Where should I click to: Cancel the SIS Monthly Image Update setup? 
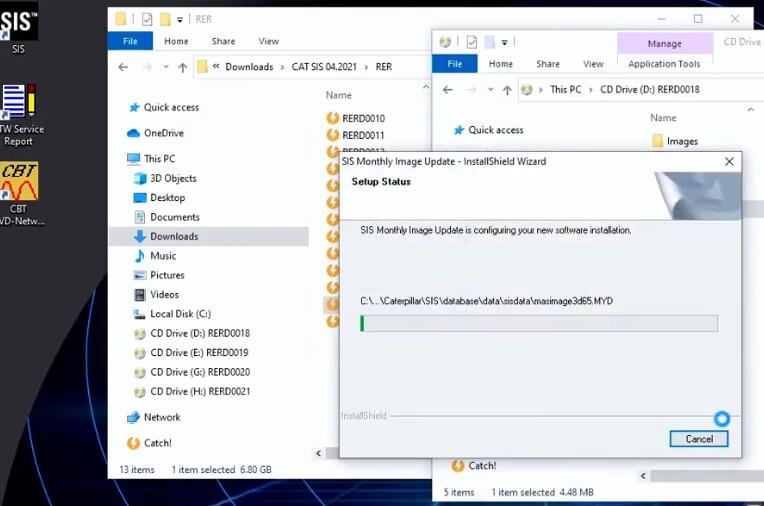699,439
